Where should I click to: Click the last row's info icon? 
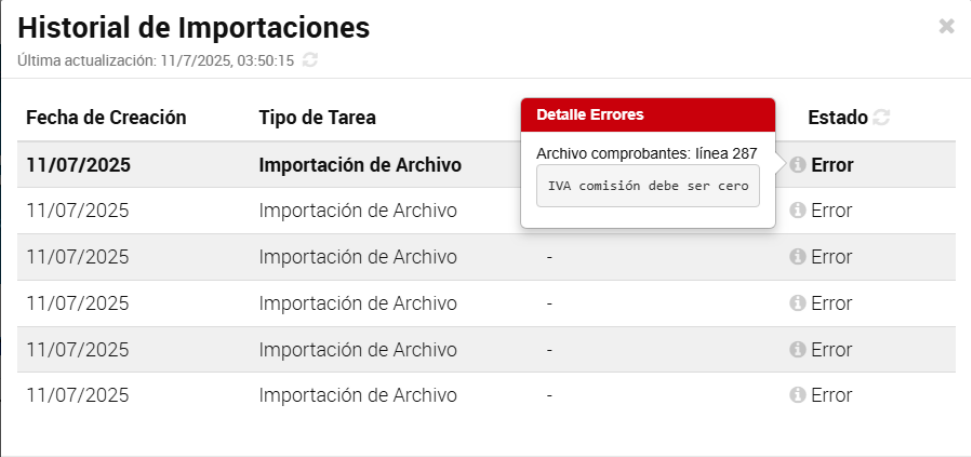(x=797, y=395)
